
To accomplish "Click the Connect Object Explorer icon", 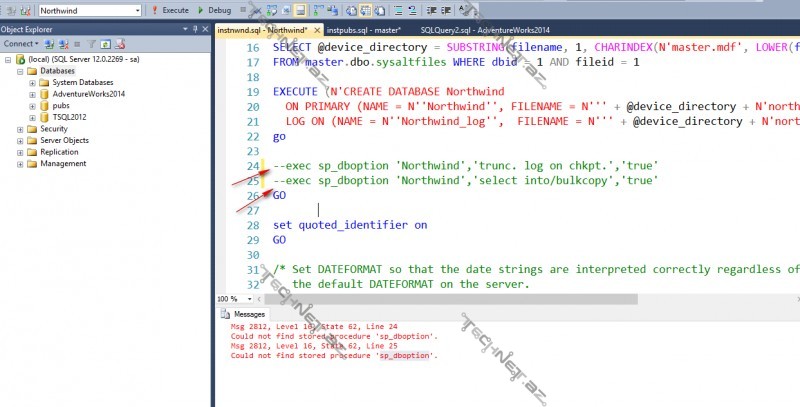I will (49, 45).
